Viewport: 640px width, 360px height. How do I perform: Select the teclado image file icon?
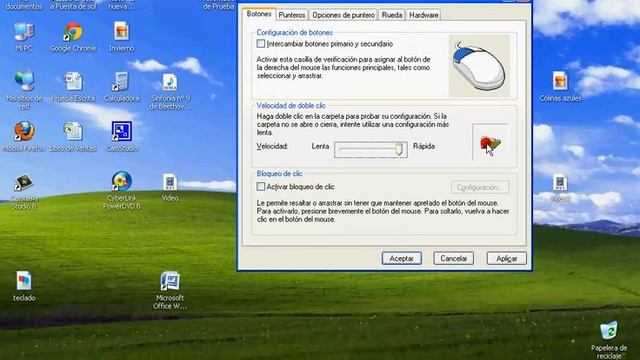tap(24, 281)
